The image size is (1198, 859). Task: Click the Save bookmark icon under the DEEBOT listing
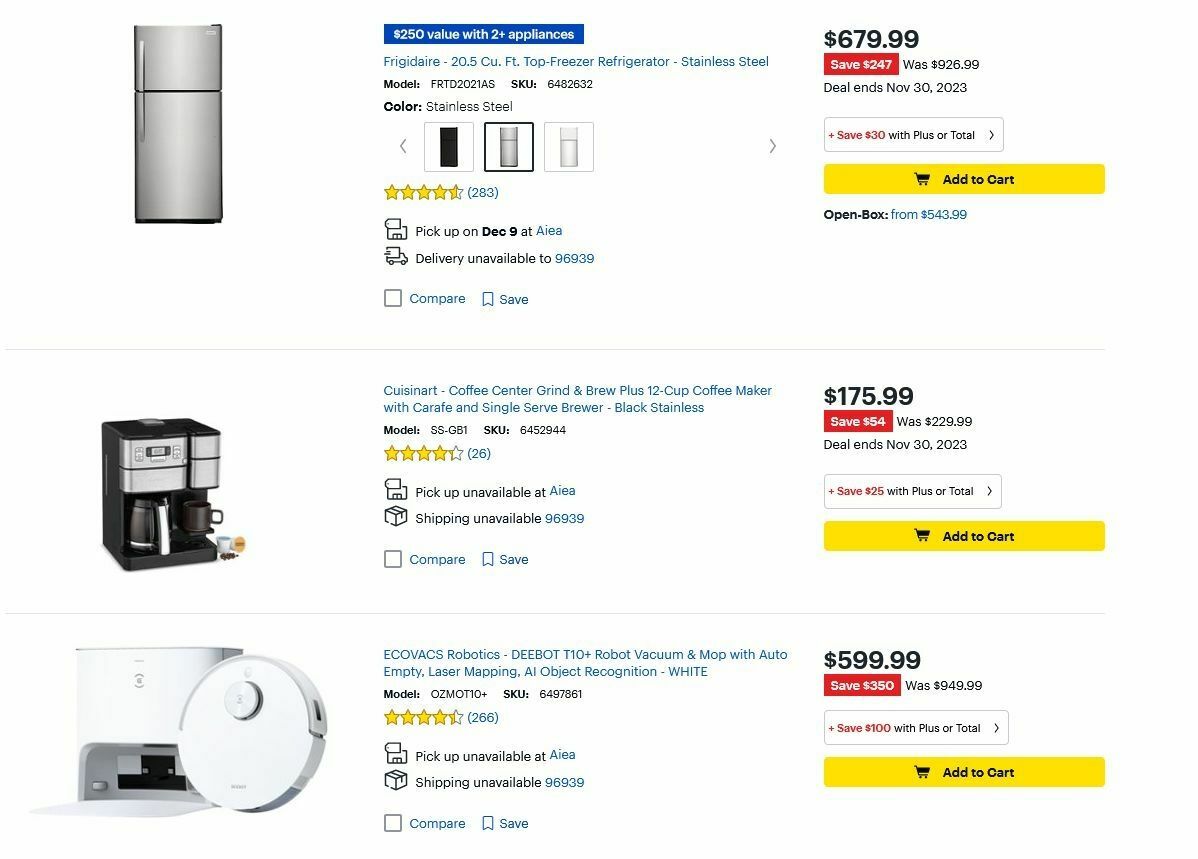pyautogui.click(x=488, y=822)
